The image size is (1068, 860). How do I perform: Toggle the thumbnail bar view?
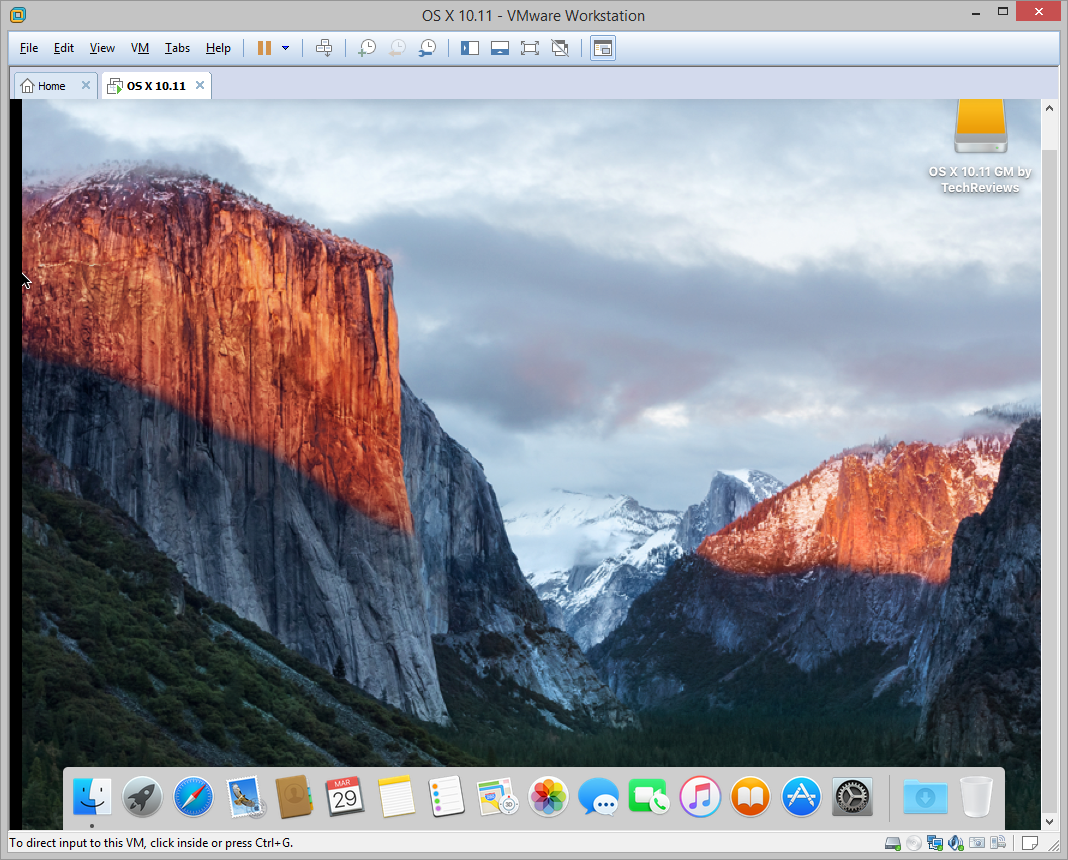[x=500, y=48]
